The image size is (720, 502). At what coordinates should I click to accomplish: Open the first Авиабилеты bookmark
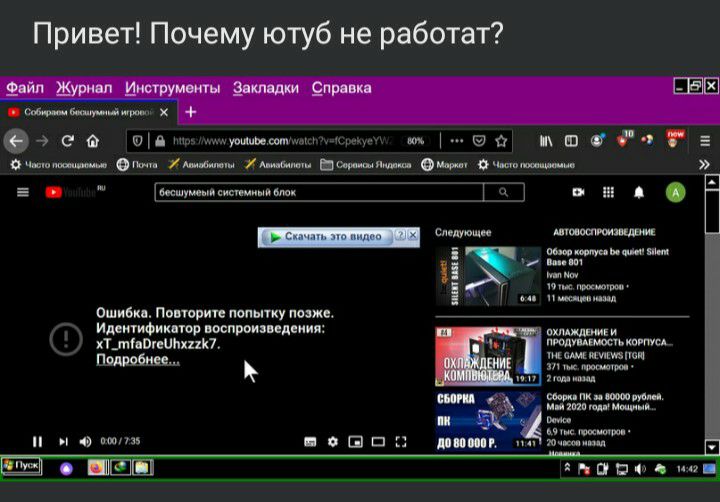(x=201, y=164)
